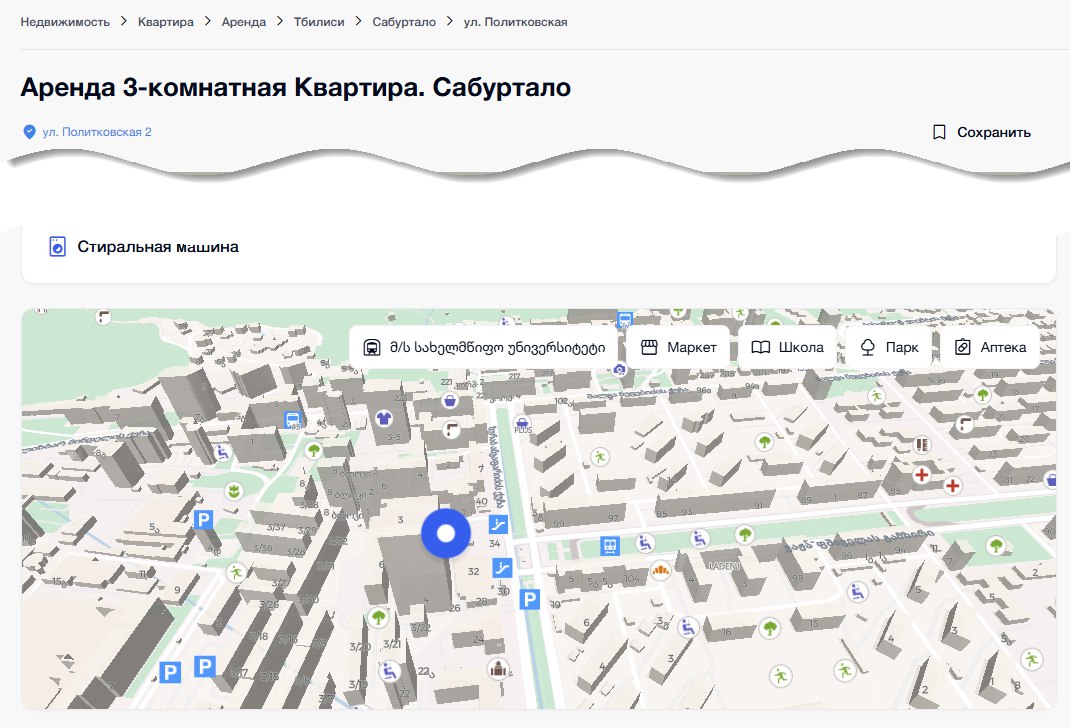The image size is (1070, 728).
Task: Click the metro station icon on the map
Action: click(x=609, y=545)
